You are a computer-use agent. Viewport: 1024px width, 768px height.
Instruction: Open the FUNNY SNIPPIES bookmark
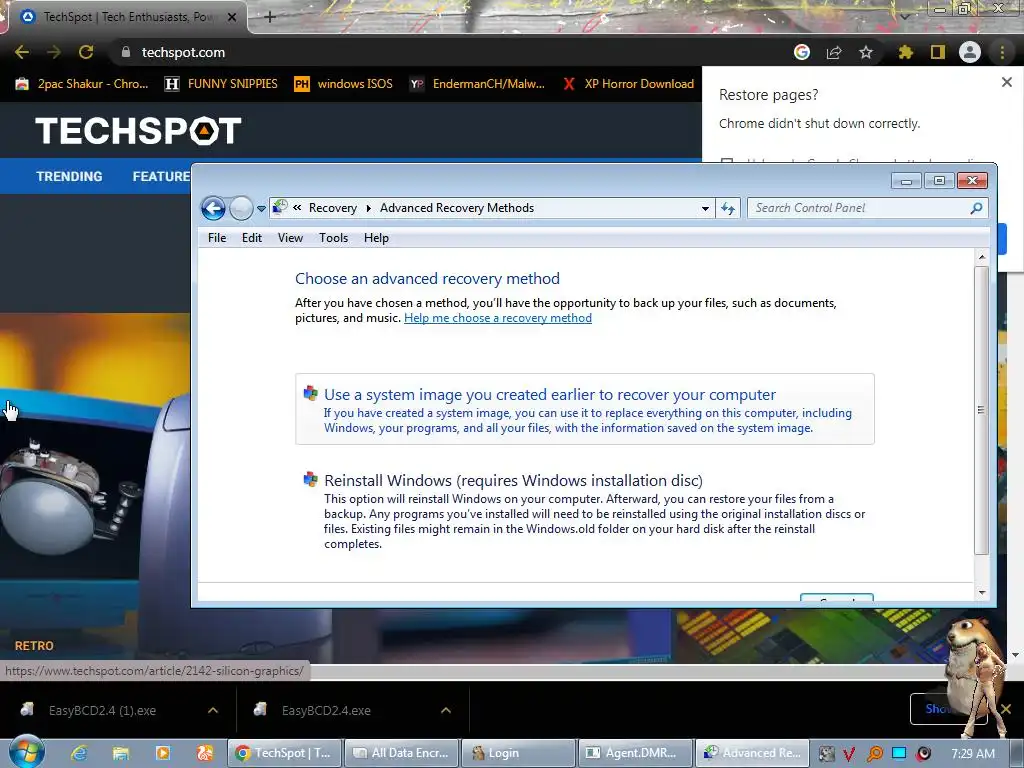[221, 84]
